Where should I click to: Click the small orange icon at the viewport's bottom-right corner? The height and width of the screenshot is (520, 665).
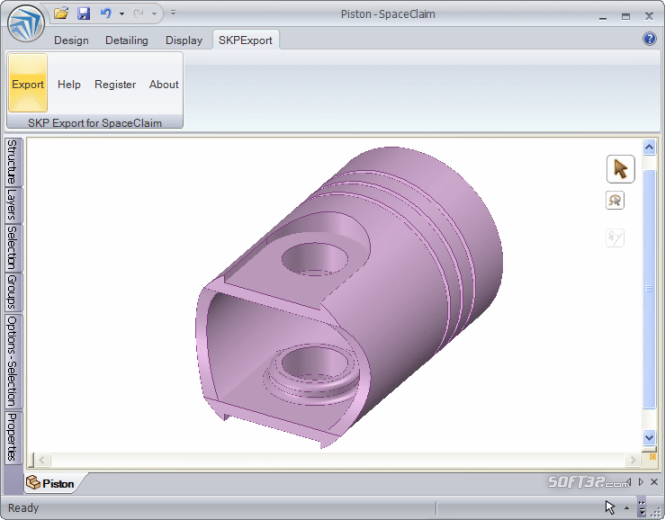(653, 456)
